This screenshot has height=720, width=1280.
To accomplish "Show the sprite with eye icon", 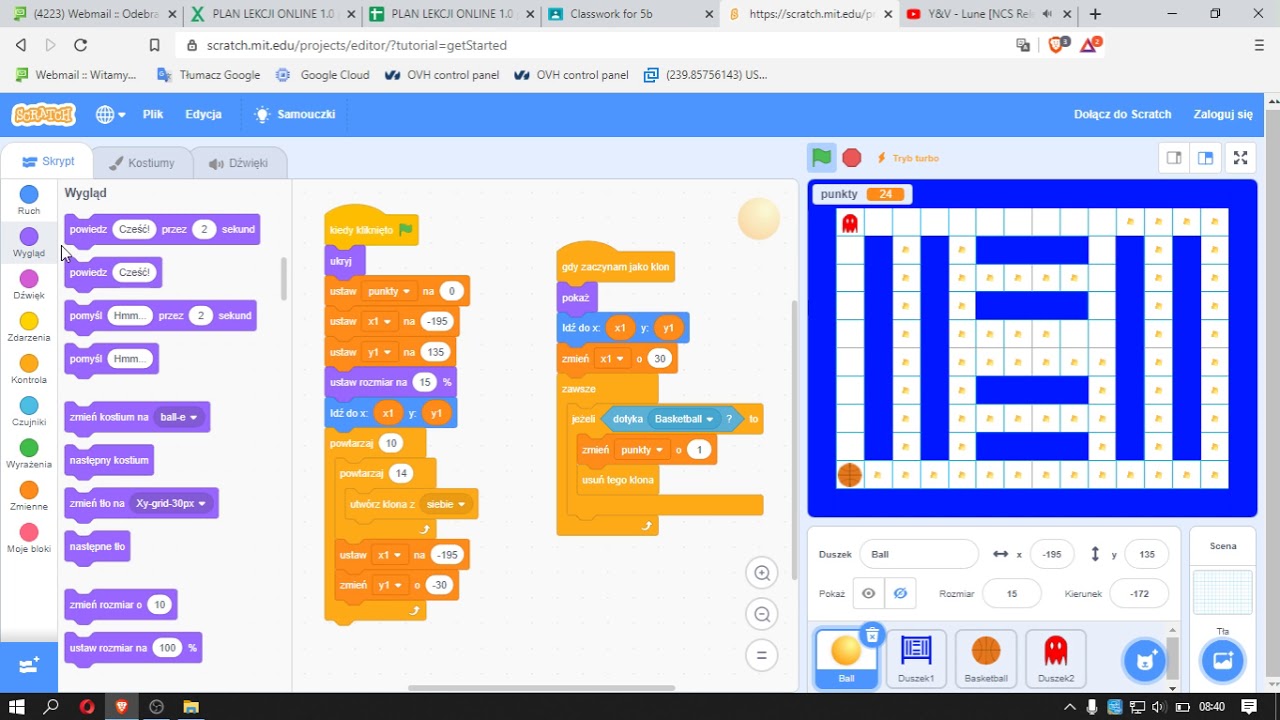I will 868,593.
